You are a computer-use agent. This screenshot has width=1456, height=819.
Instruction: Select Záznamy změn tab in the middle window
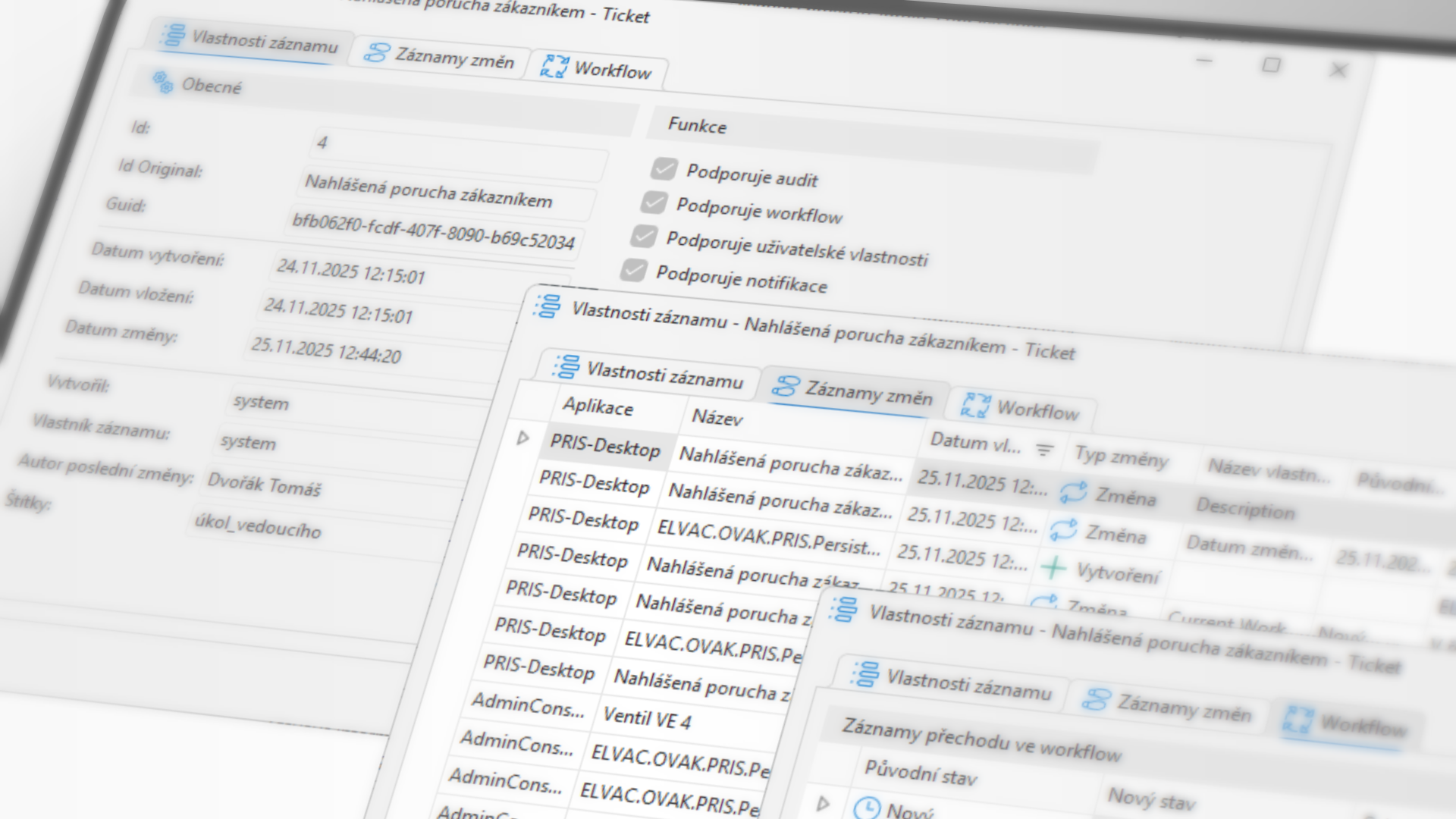point(852,391)
